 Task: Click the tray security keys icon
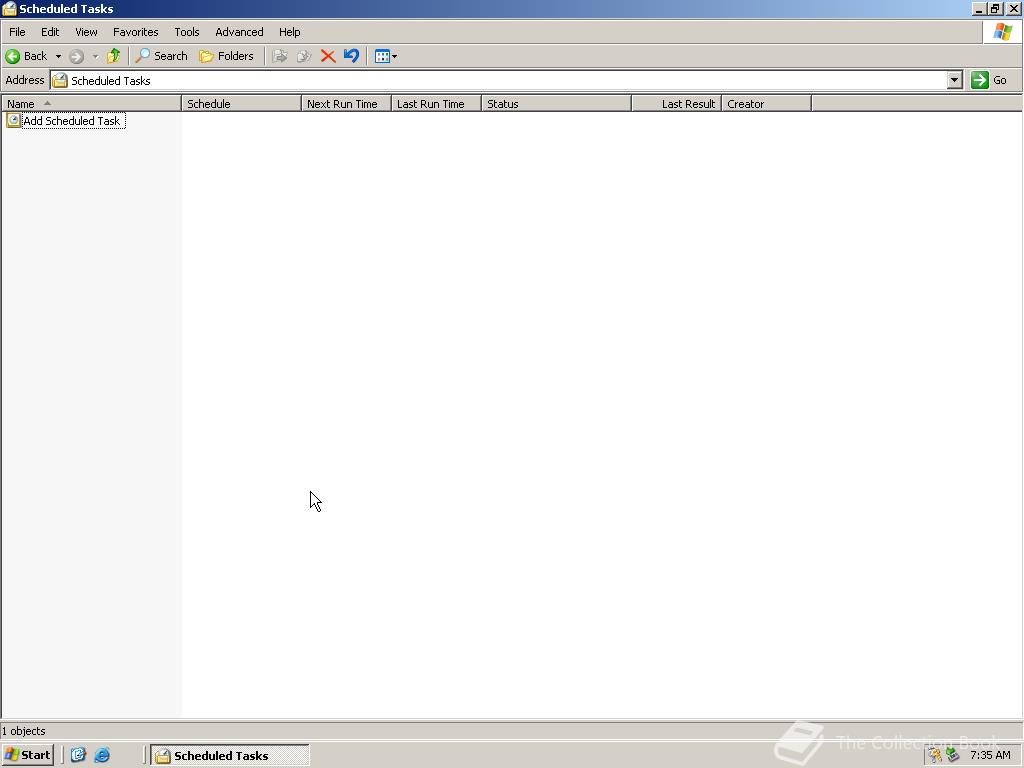(936, 755)
